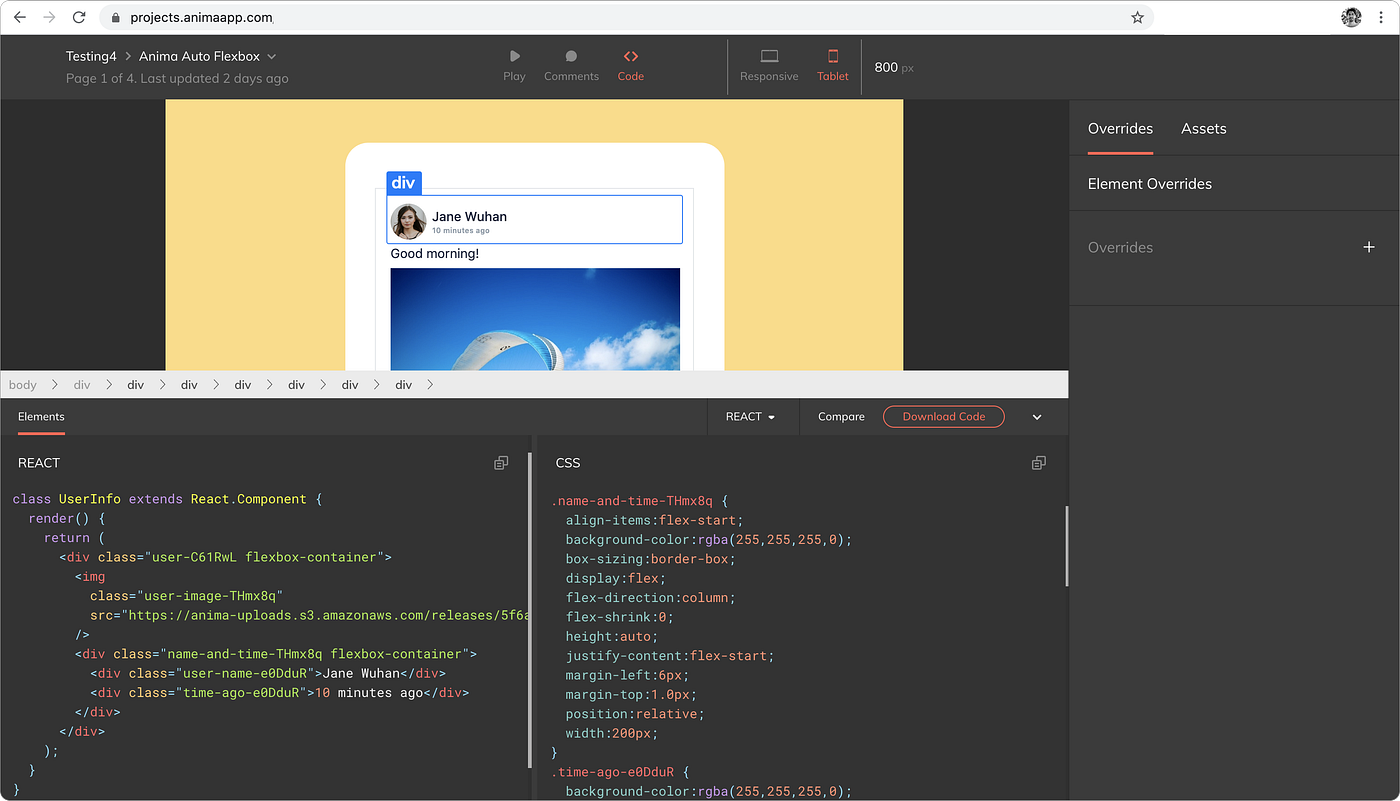
Task: Select the first div after body in breadcrumb
Action: tap(82, 385)
